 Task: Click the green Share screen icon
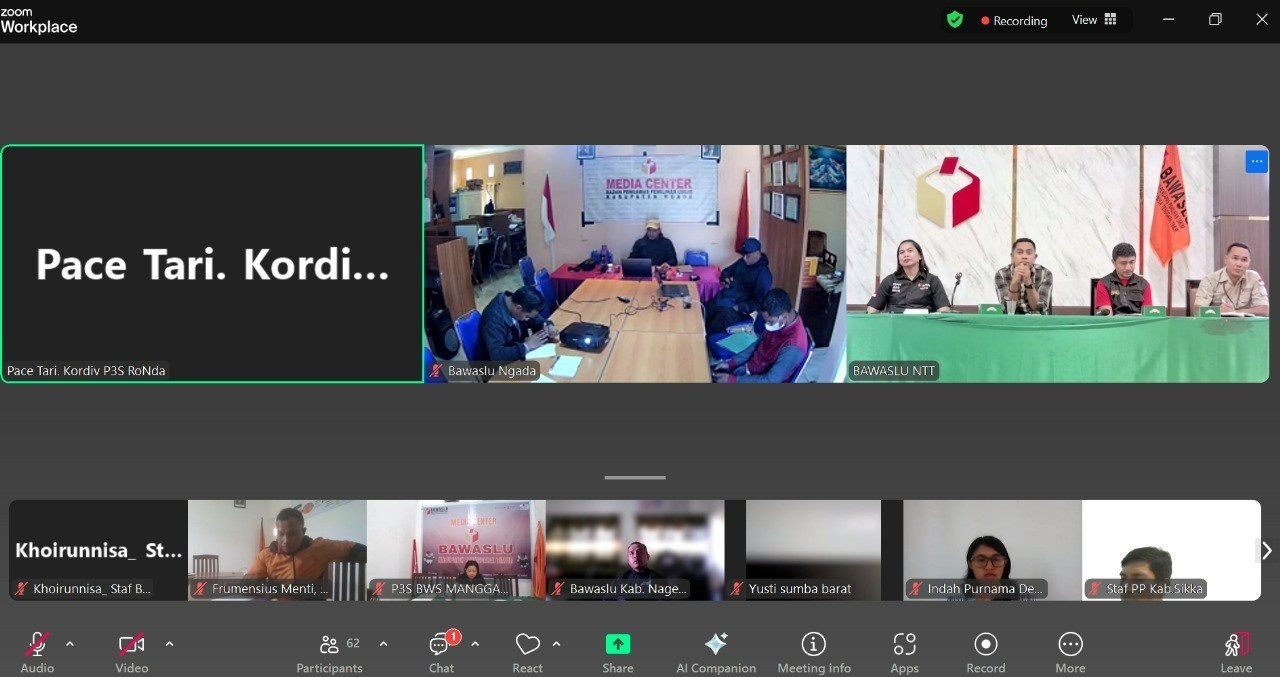pos(618,645)
